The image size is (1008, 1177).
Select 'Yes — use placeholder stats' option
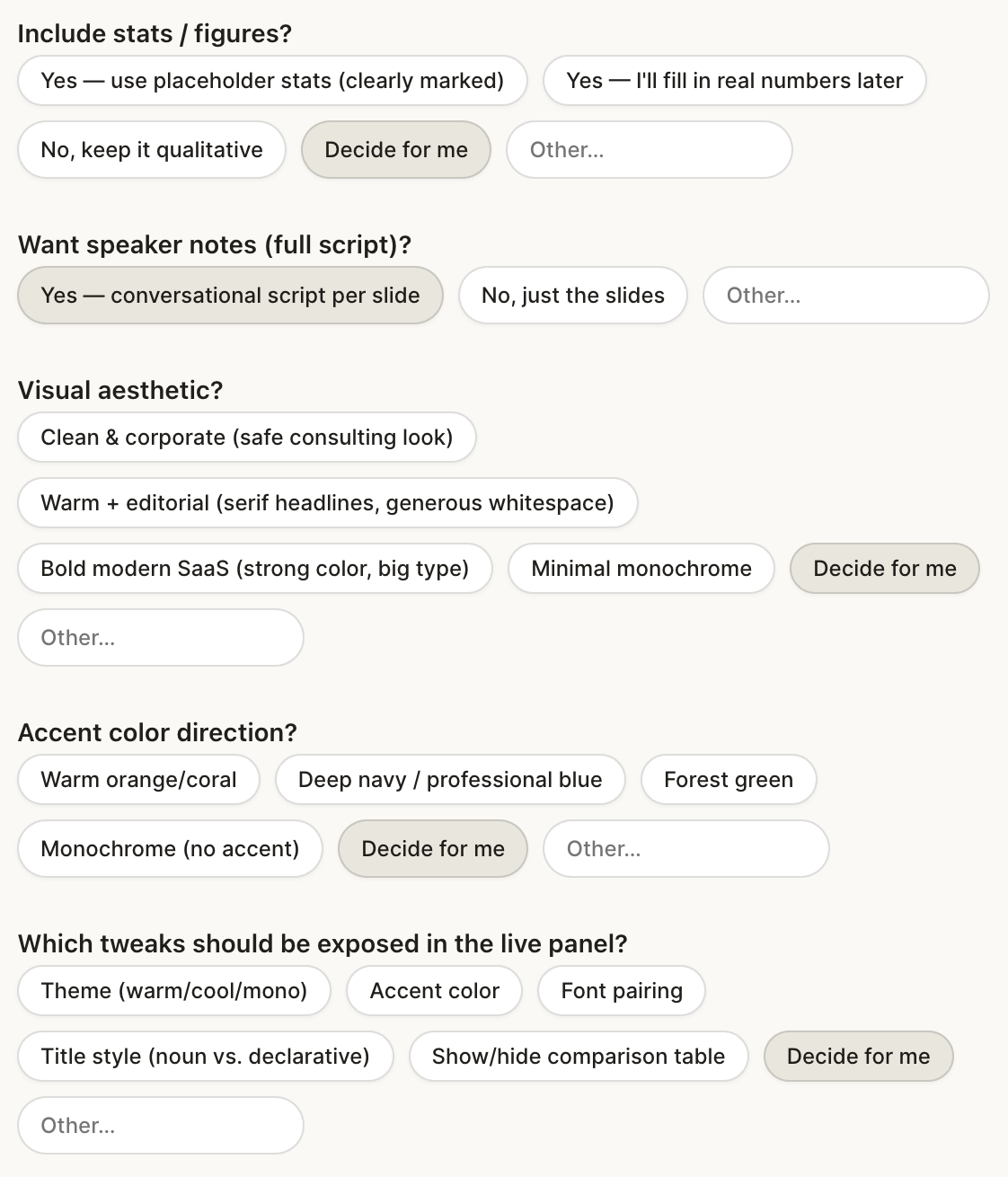(x=272, y=81)
